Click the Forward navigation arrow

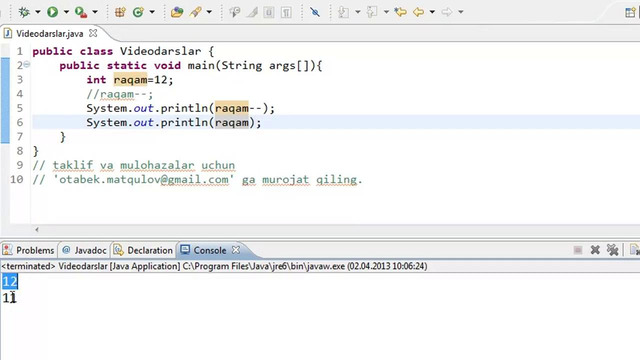tap(447, 12)
